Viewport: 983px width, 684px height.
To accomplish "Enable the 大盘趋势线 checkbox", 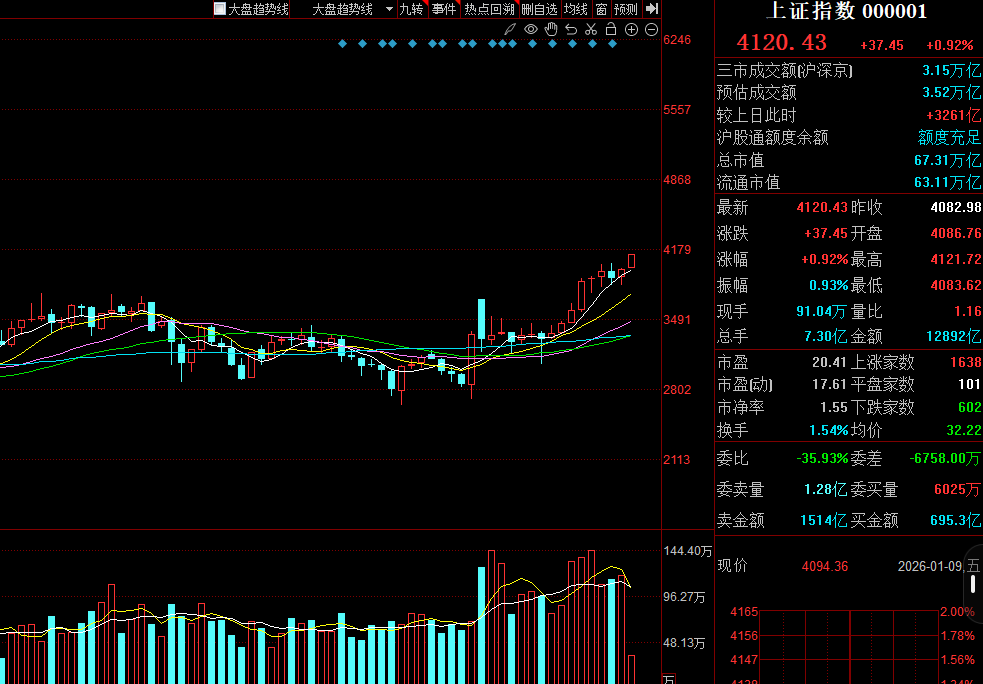I will point(220,9).
